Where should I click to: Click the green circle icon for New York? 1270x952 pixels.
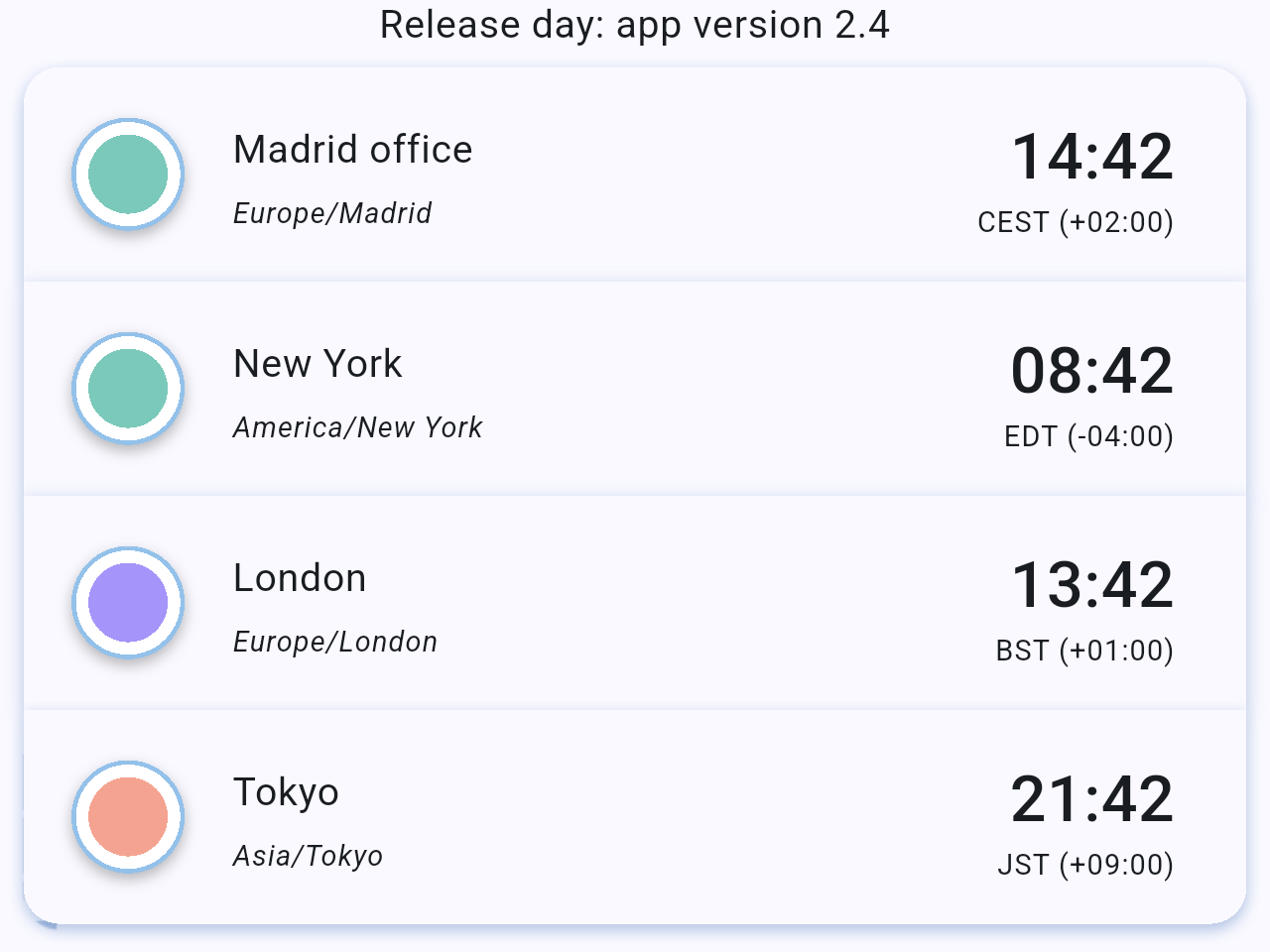[x=128, y=389]
